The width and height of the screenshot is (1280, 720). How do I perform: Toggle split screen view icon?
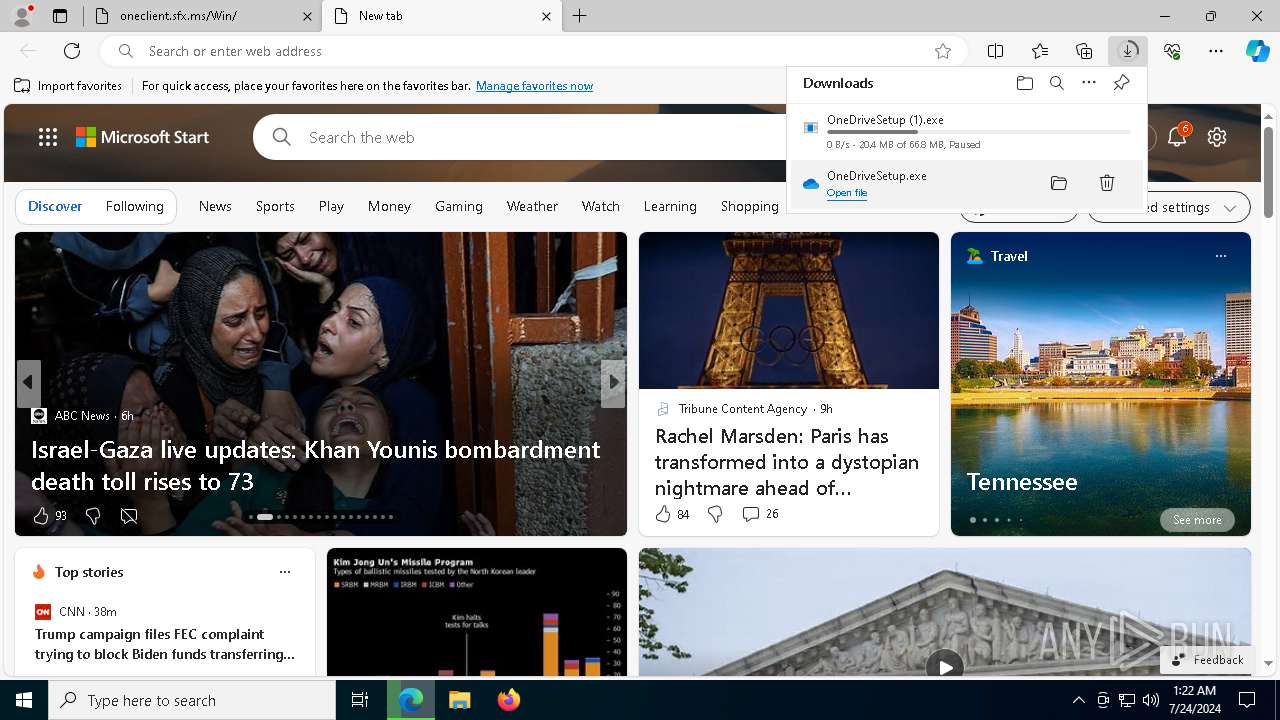point(996,51)
